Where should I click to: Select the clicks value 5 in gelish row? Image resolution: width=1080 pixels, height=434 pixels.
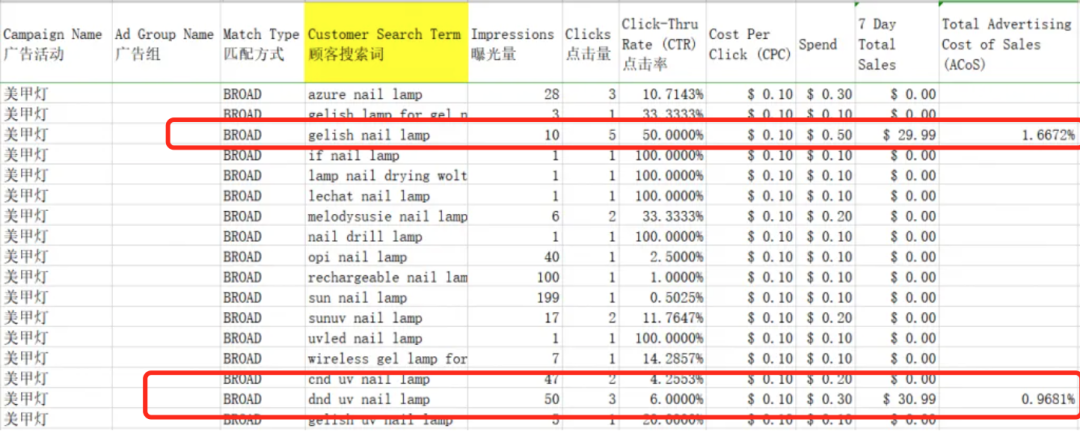590,135
